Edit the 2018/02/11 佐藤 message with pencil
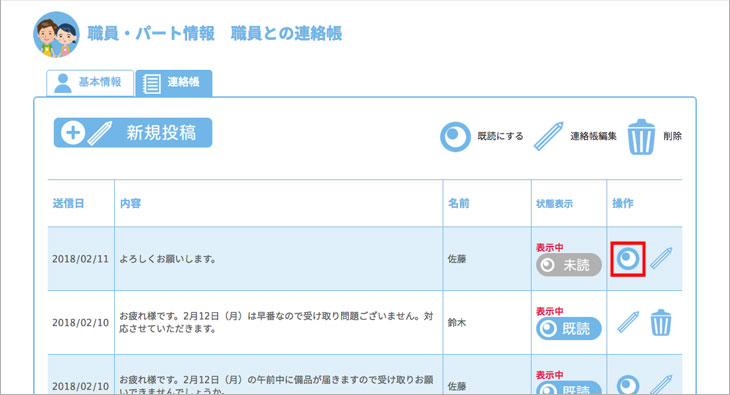Image resolution: width=730 pixels, height=395 pixels. point(661,259)
